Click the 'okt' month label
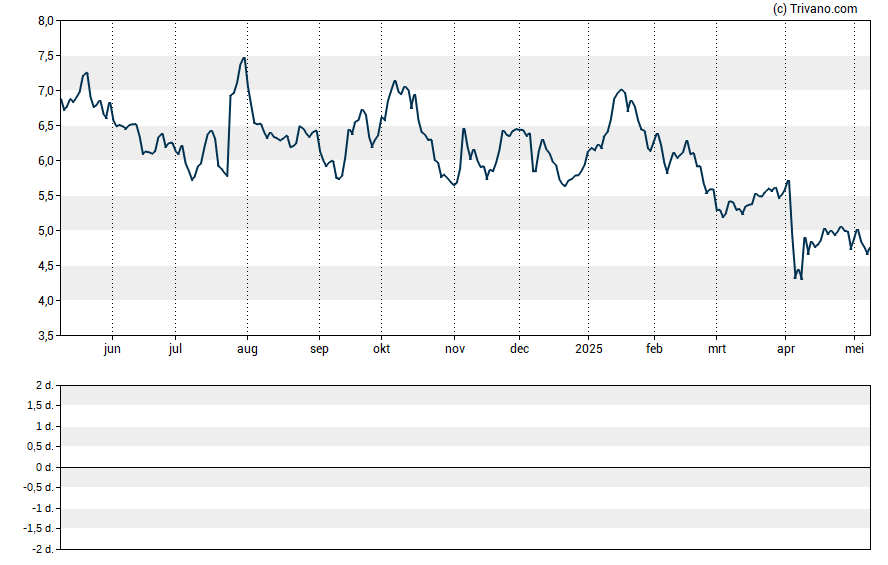The image size is (888, 565). coord(381,349)
